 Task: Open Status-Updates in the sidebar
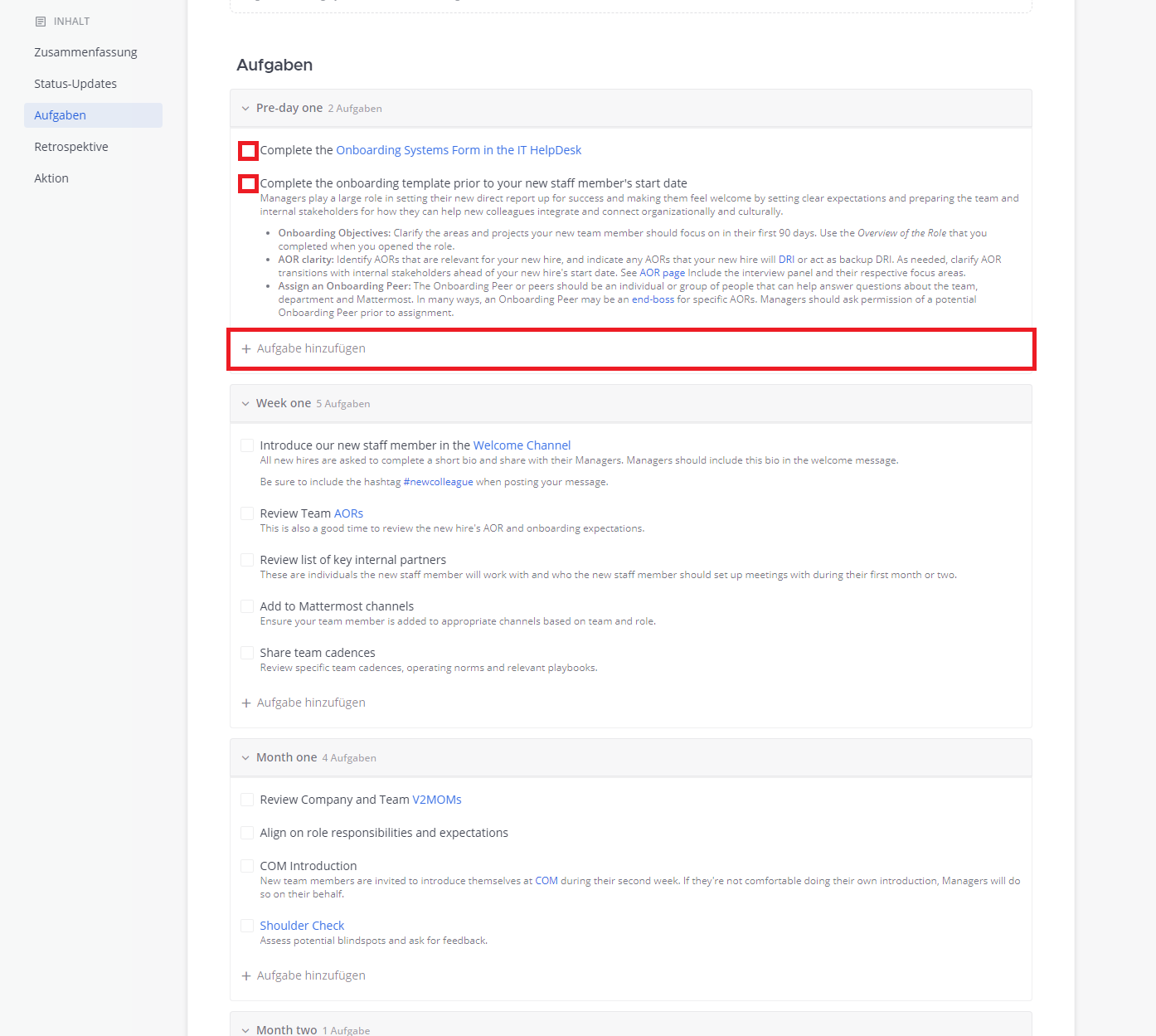75,84
